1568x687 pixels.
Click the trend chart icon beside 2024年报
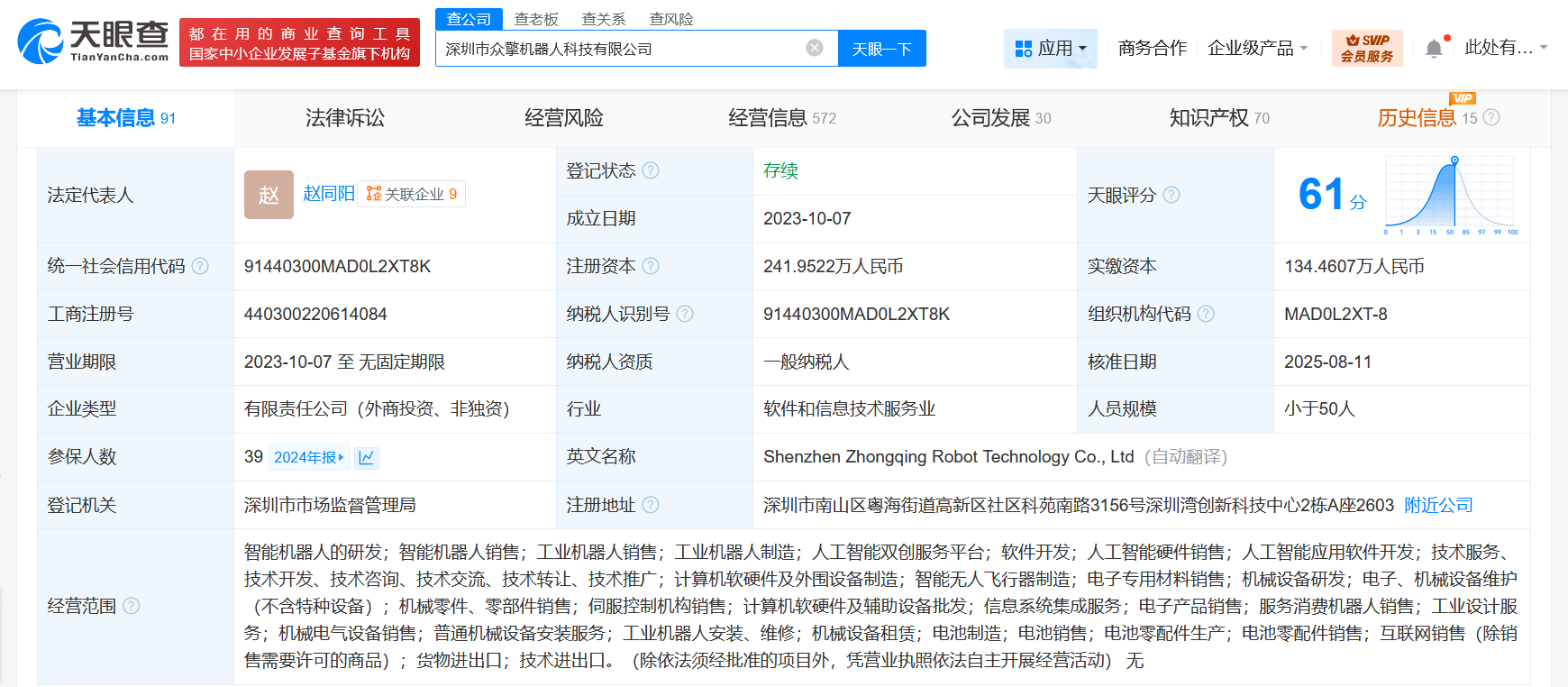(x=366, y=458)
